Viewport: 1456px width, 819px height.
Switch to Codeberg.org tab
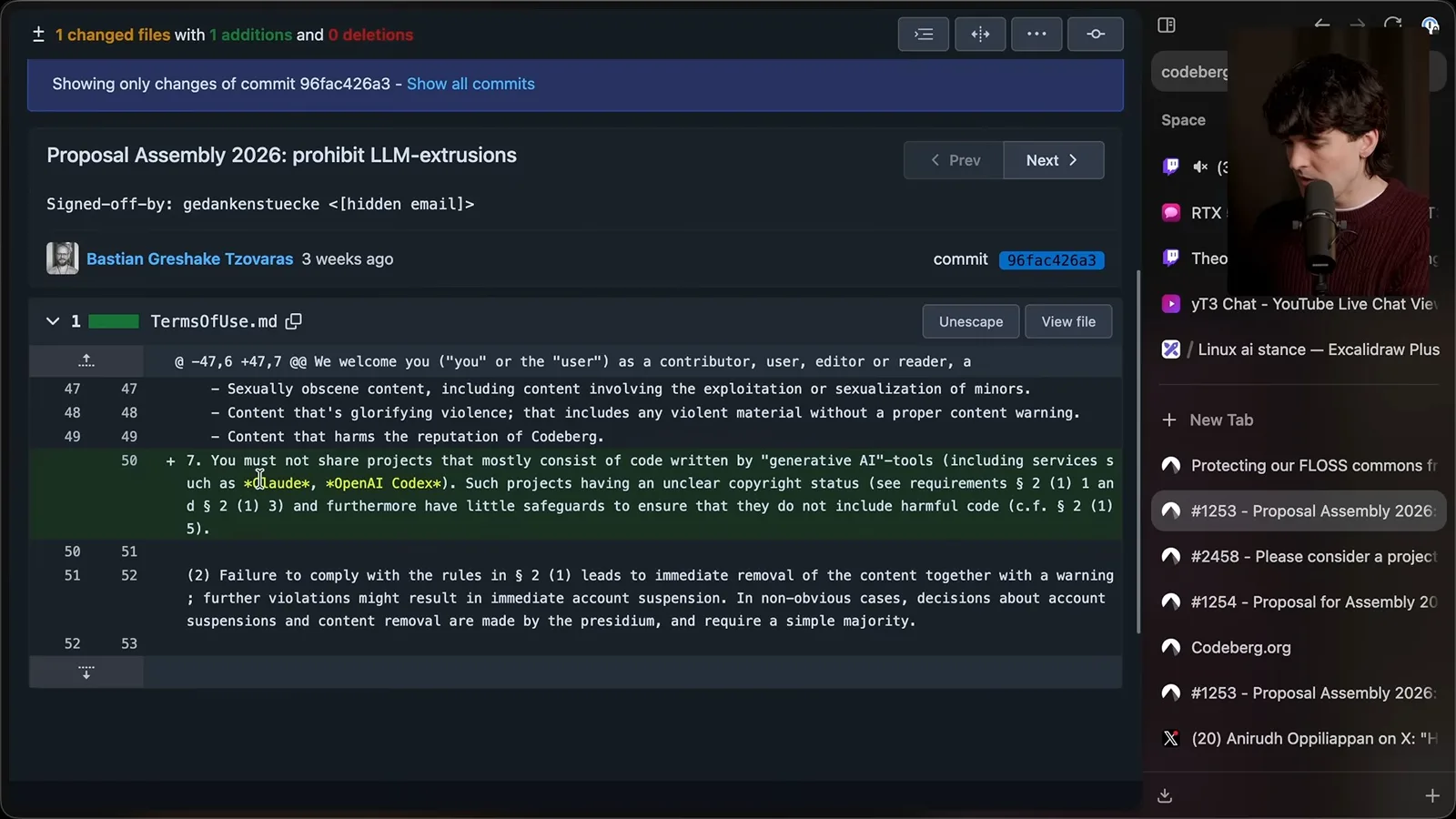pyautogui.click(x=1299, y=647)
